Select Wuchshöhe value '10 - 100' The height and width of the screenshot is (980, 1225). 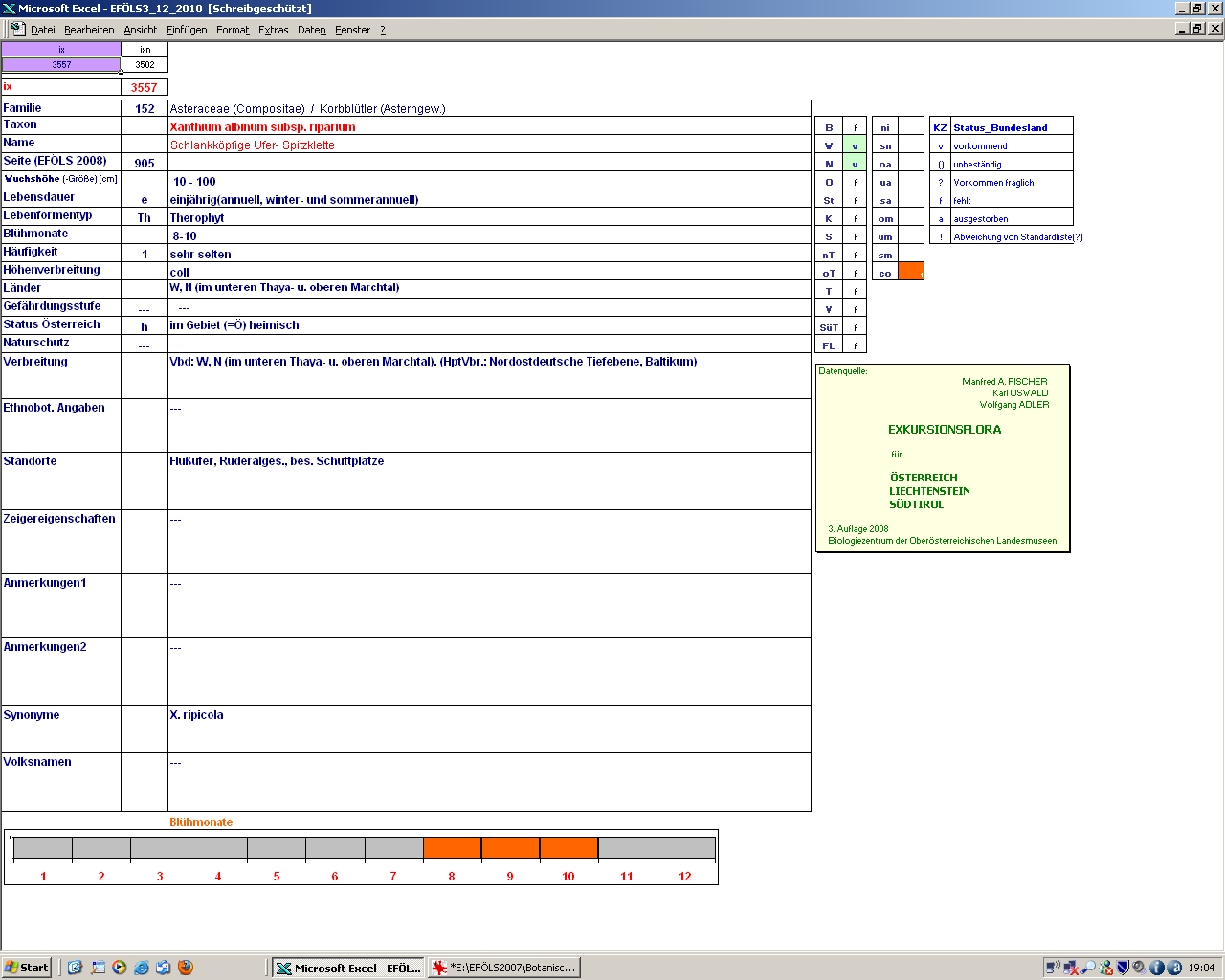(194, 181)
